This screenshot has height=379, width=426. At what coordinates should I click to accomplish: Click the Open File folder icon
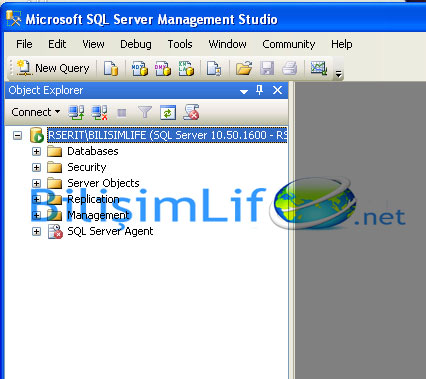(x=244, y=68)
